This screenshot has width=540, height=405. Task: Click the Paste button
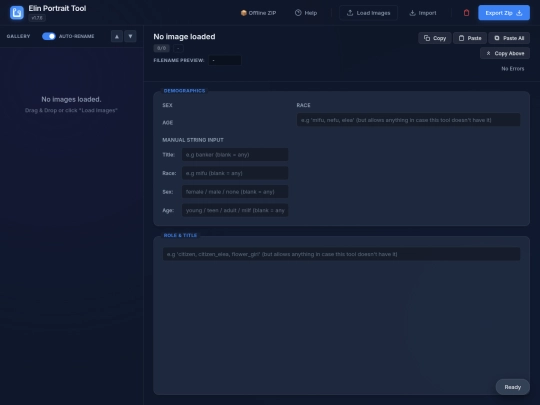(x=470, y=38)
